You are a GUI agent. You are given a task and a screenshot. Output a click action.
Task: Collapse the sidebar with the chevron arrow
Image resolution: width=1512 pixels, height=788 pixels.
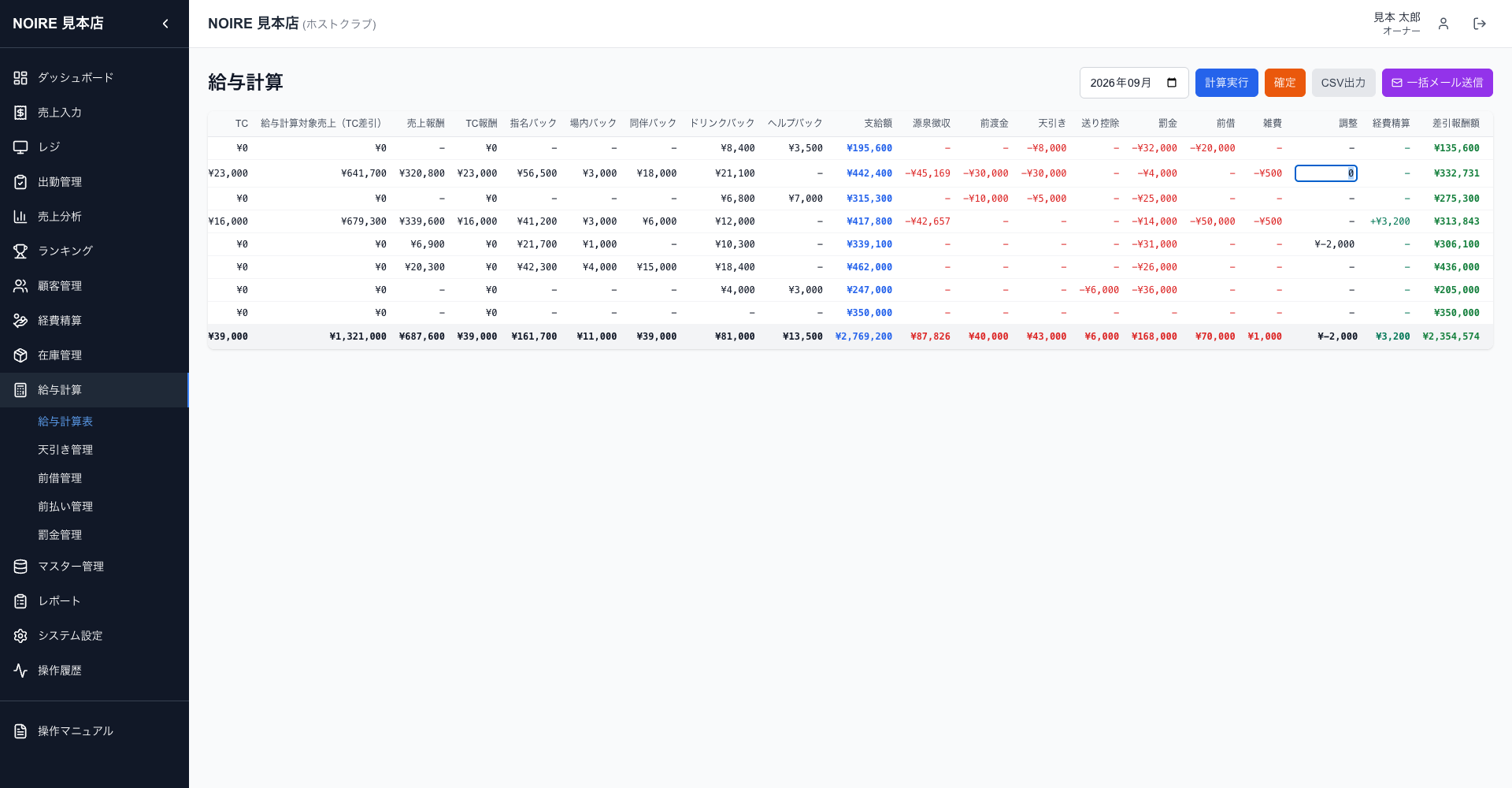pos(165,24)
